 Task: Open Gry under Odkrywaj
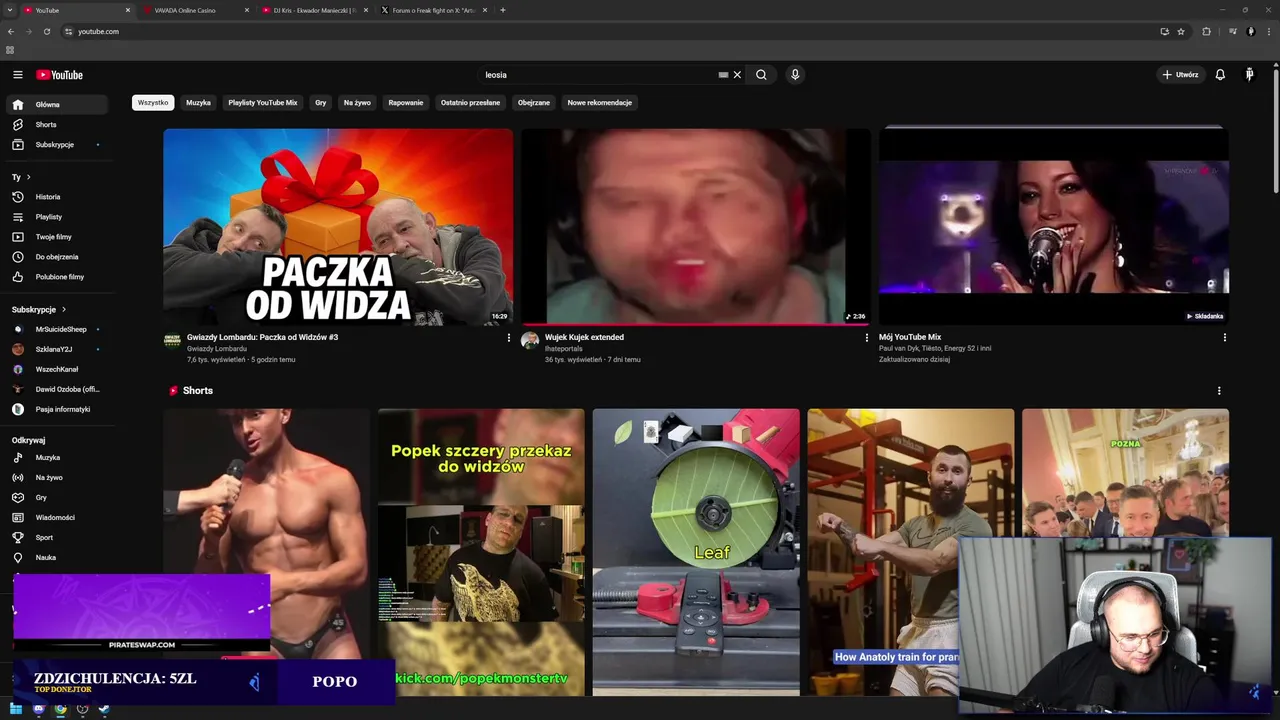[x=57, y=498]
